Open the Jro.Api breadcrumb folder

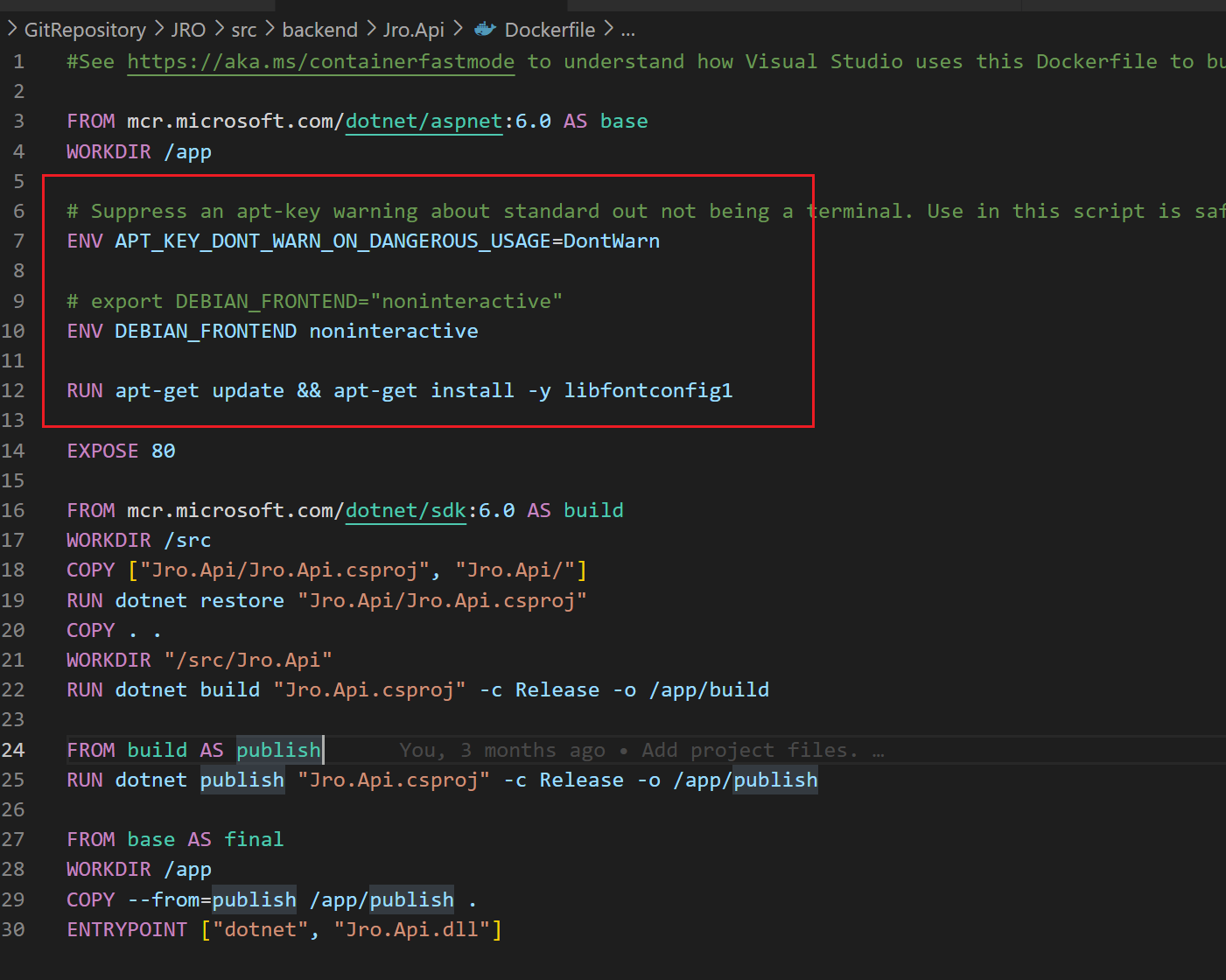click(x=413, y=29)
